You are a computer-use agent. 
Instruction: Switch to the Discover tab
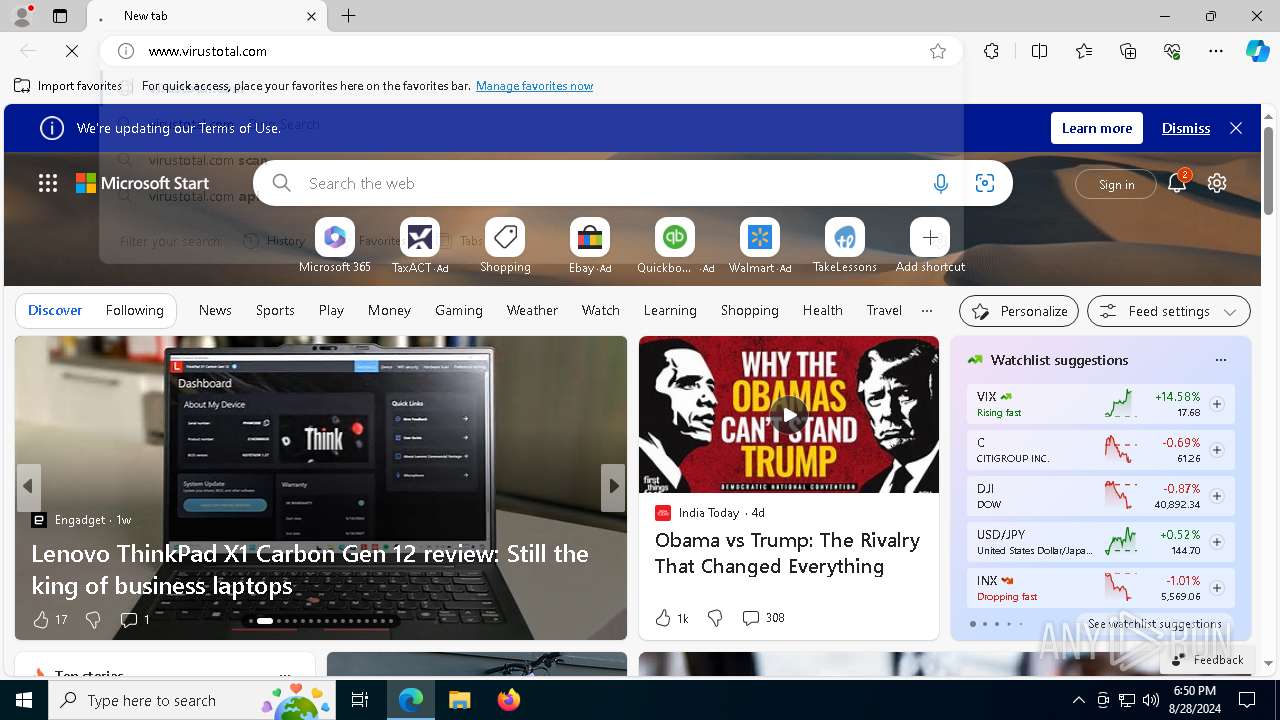click(55, 310)
